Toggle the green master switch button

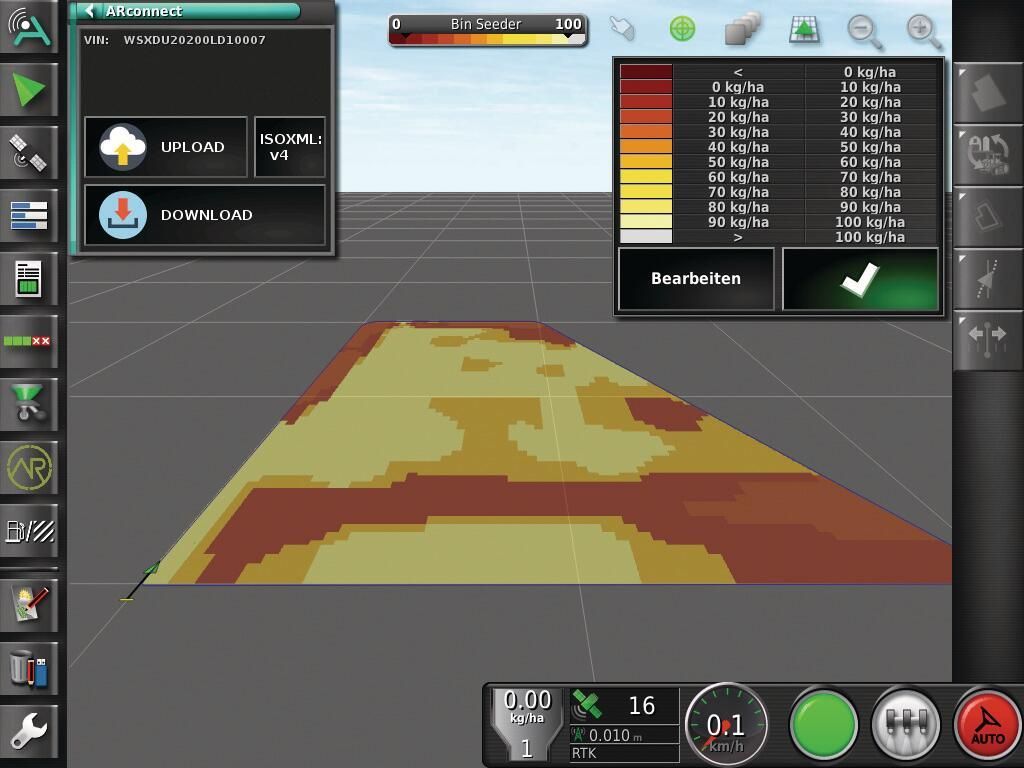(x=823, y=724)
